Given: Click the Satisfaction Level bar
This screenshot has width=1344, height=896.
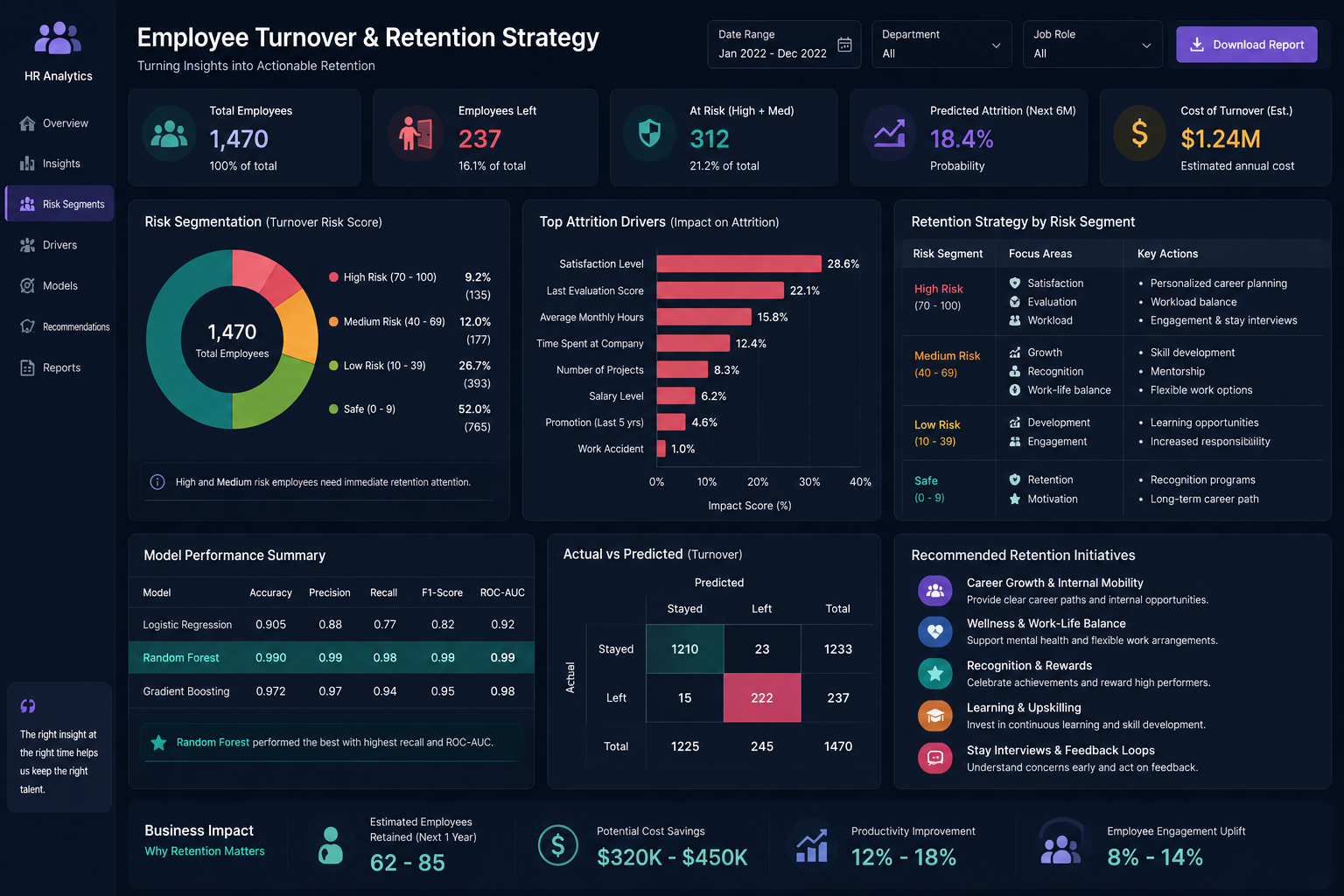Looking at the screenshot, I should [739, 264].
